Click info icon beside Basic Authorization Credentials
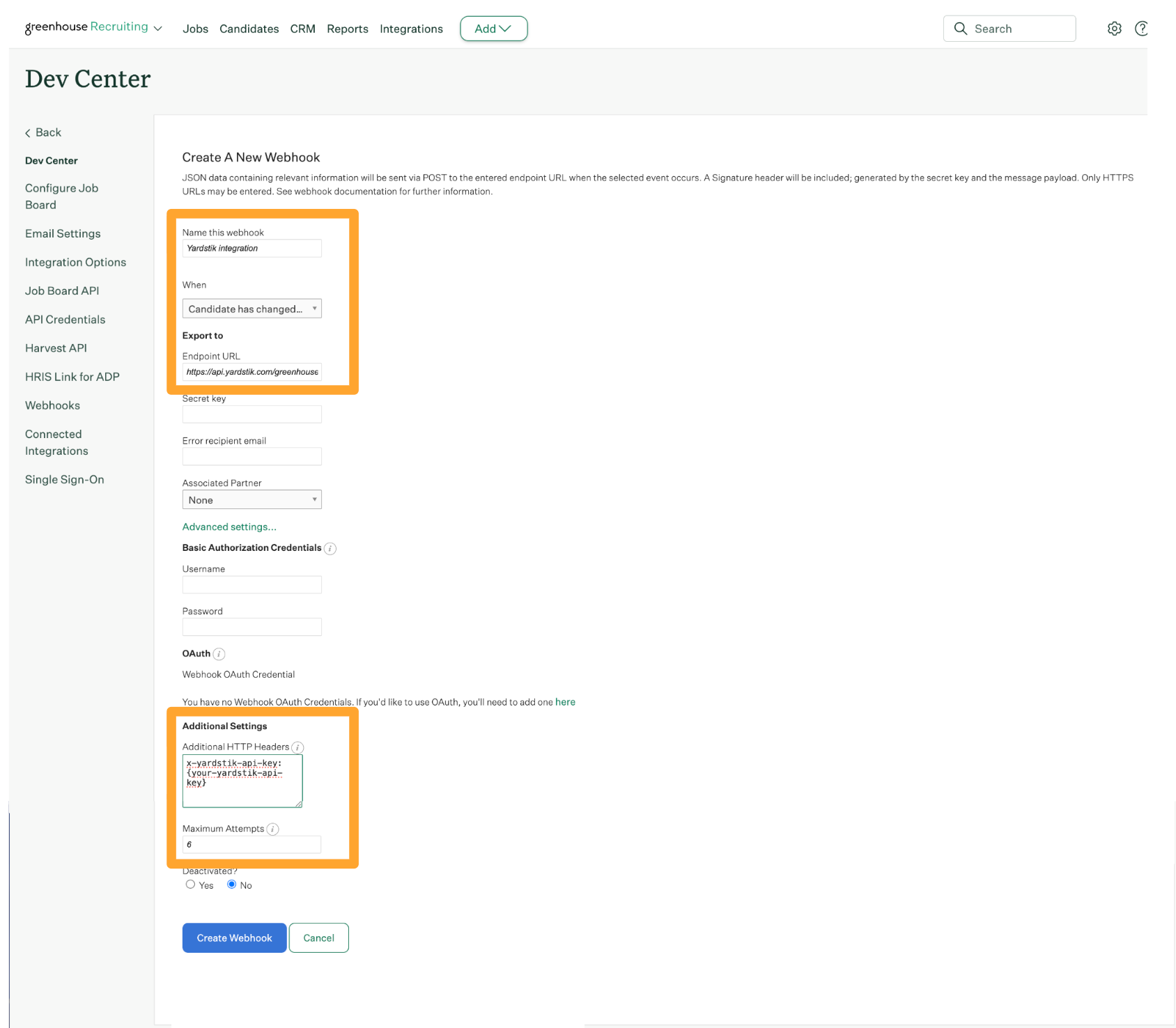This screenshot has height=1028, width=1176. [x=330, y=549]
